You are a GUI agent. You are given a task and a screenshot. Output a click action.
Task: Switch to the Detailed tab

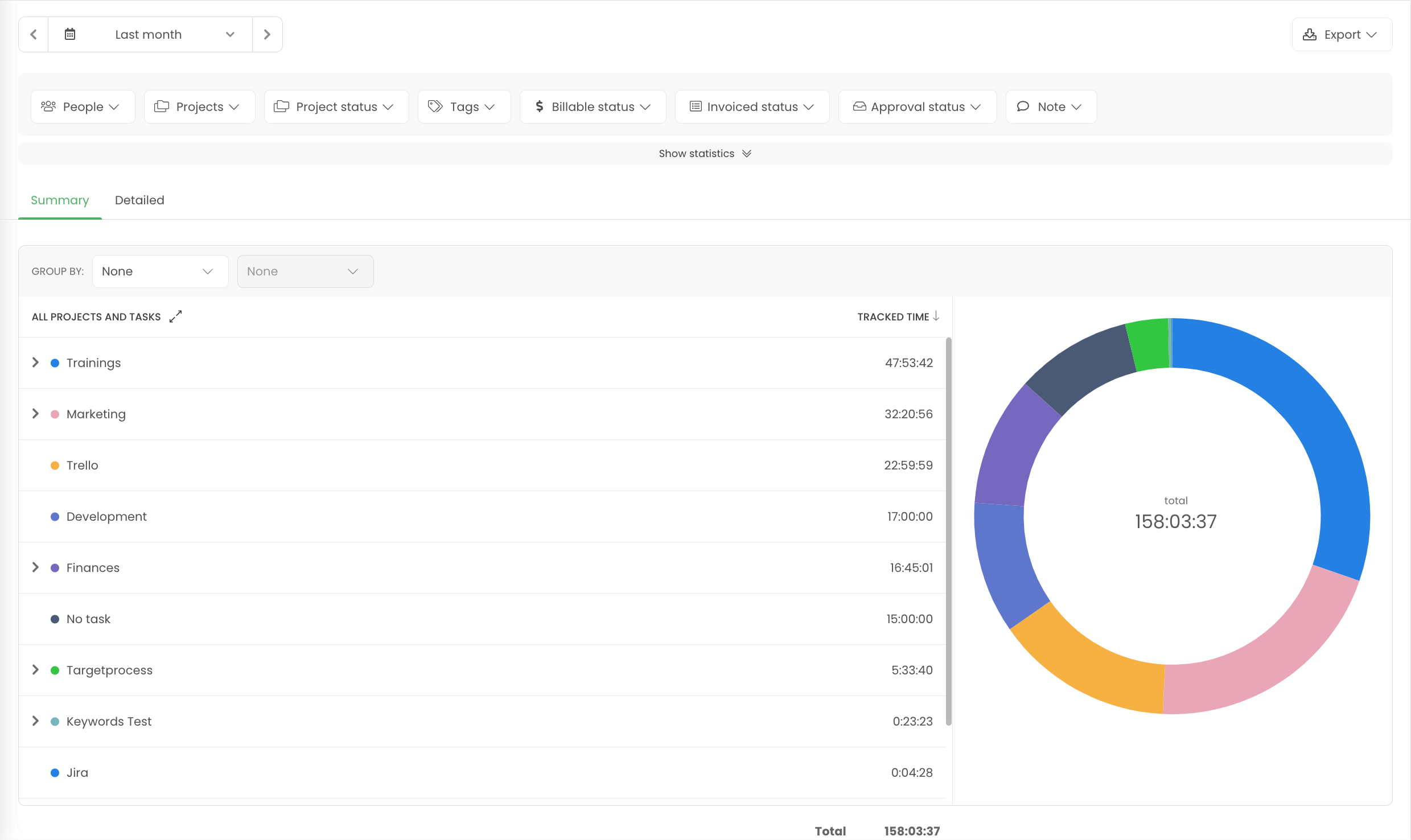139,200
